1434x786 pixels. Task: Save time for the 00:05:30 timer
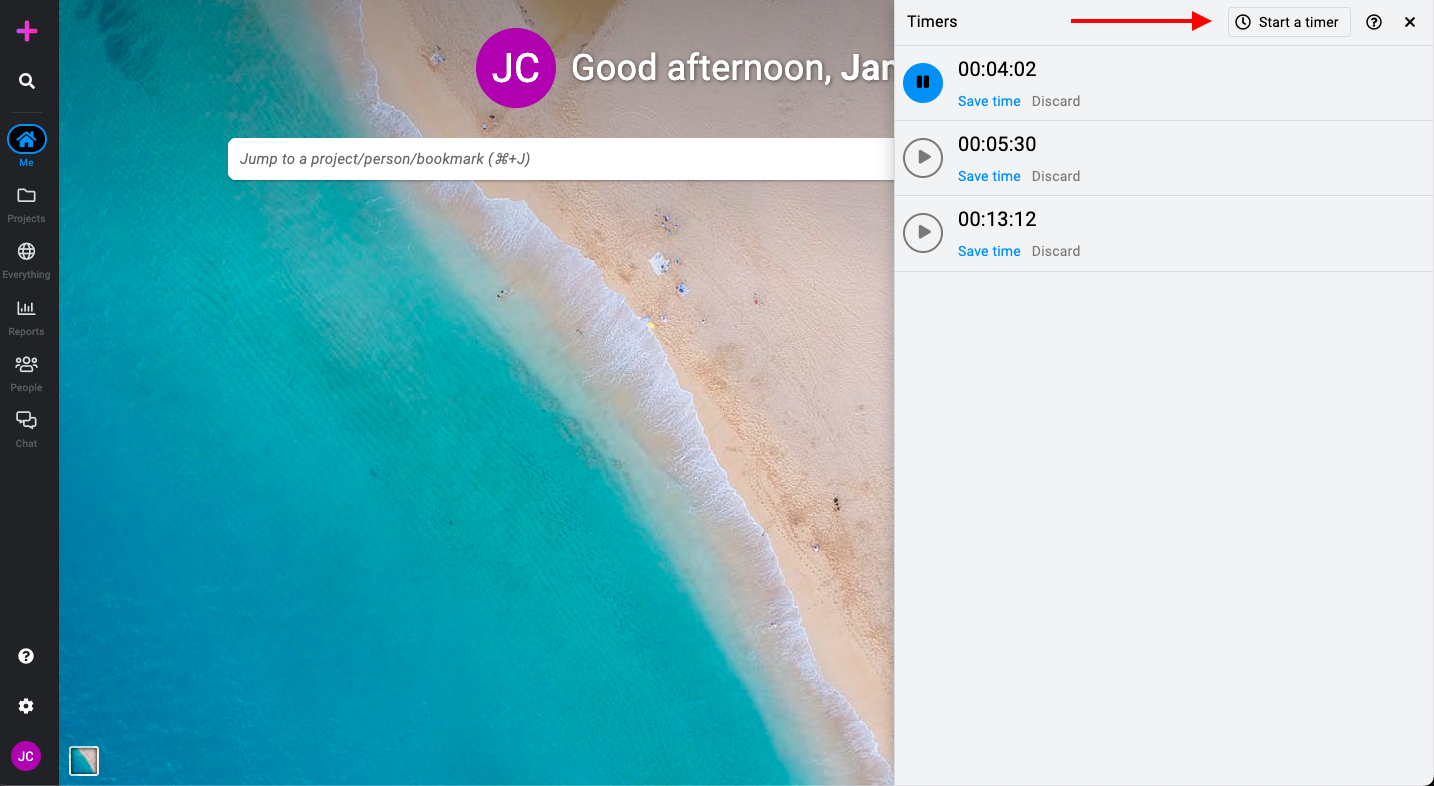(x=989, y=176)
